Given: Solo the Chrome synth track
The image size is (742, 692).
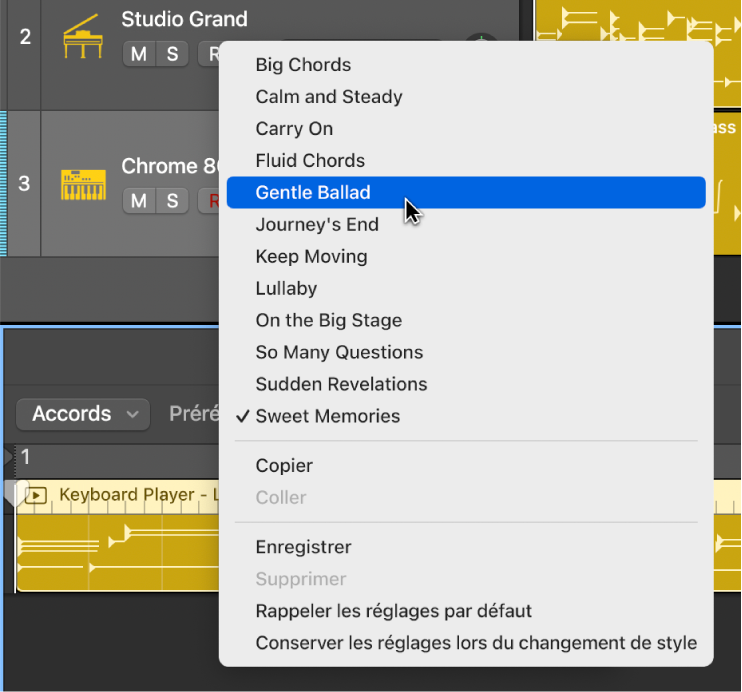Looking at the screenshot, I should [x=172, y=201].
